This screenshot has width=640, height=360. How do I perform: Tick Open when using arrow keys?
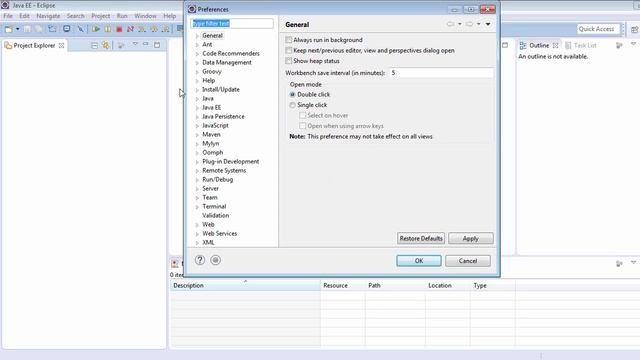302,126
